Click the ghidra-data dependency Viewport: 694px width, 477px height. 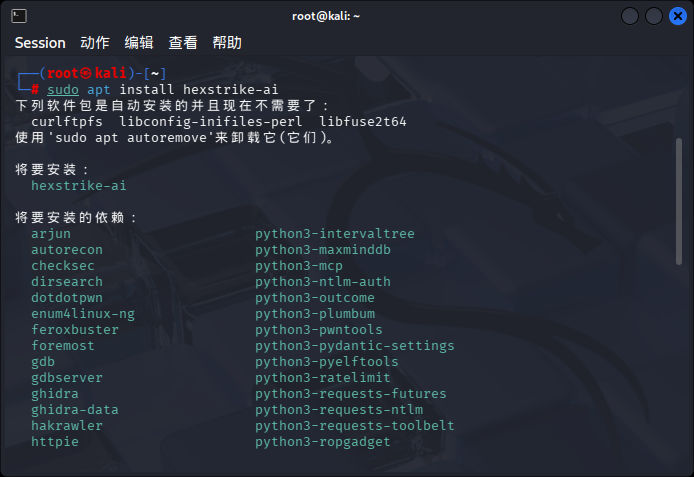(75, 410)
